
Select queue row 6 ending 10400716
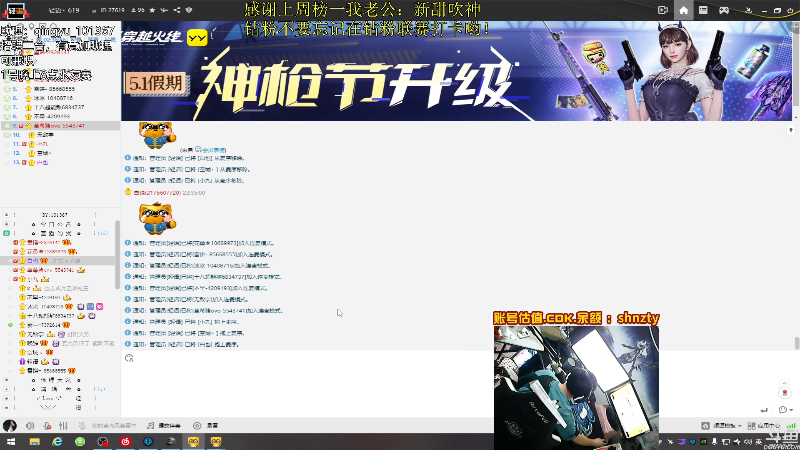(60, 98)
